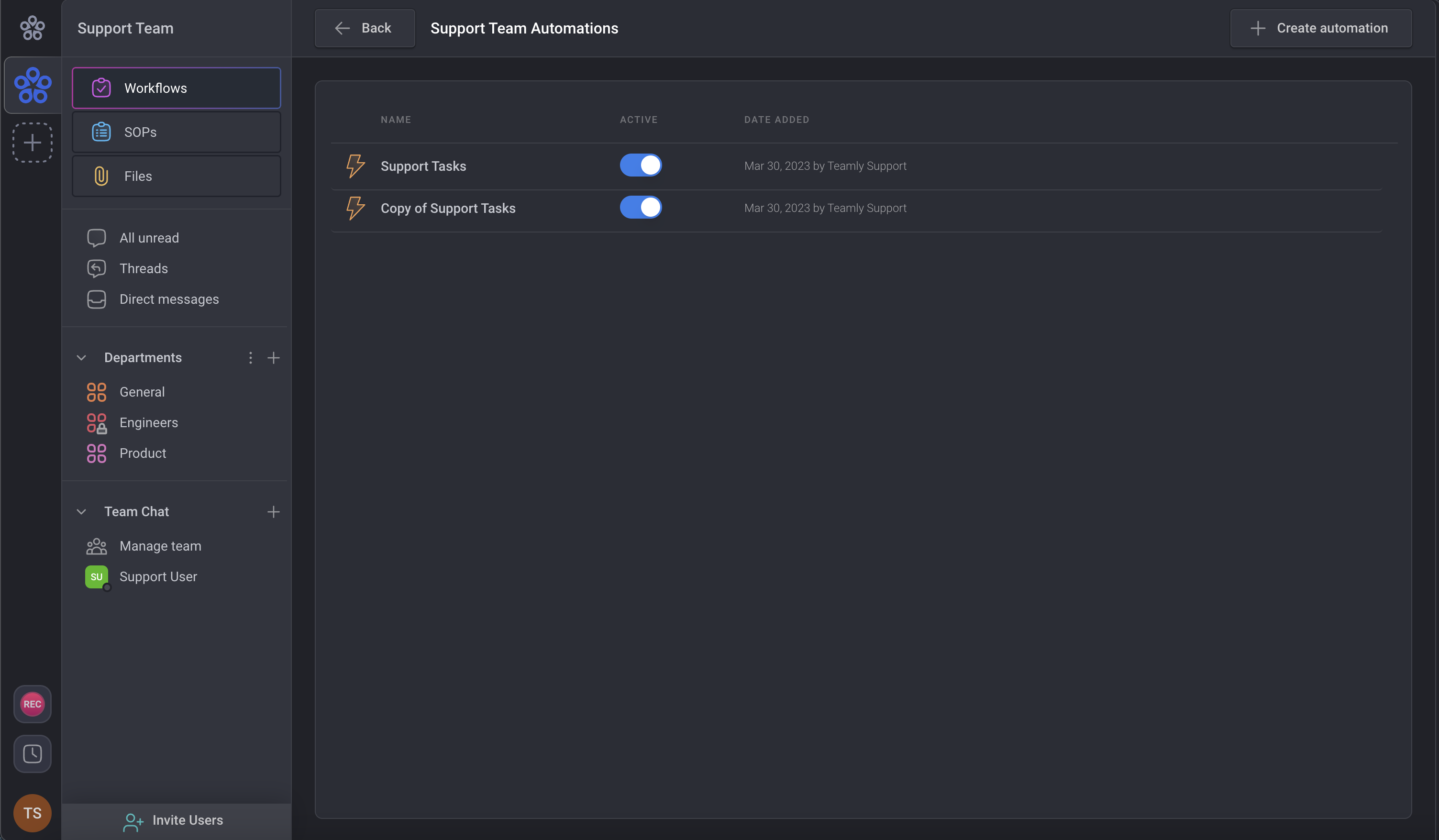Click the REC recording icon
The image size is (1439, 840).
click(32, 704)
